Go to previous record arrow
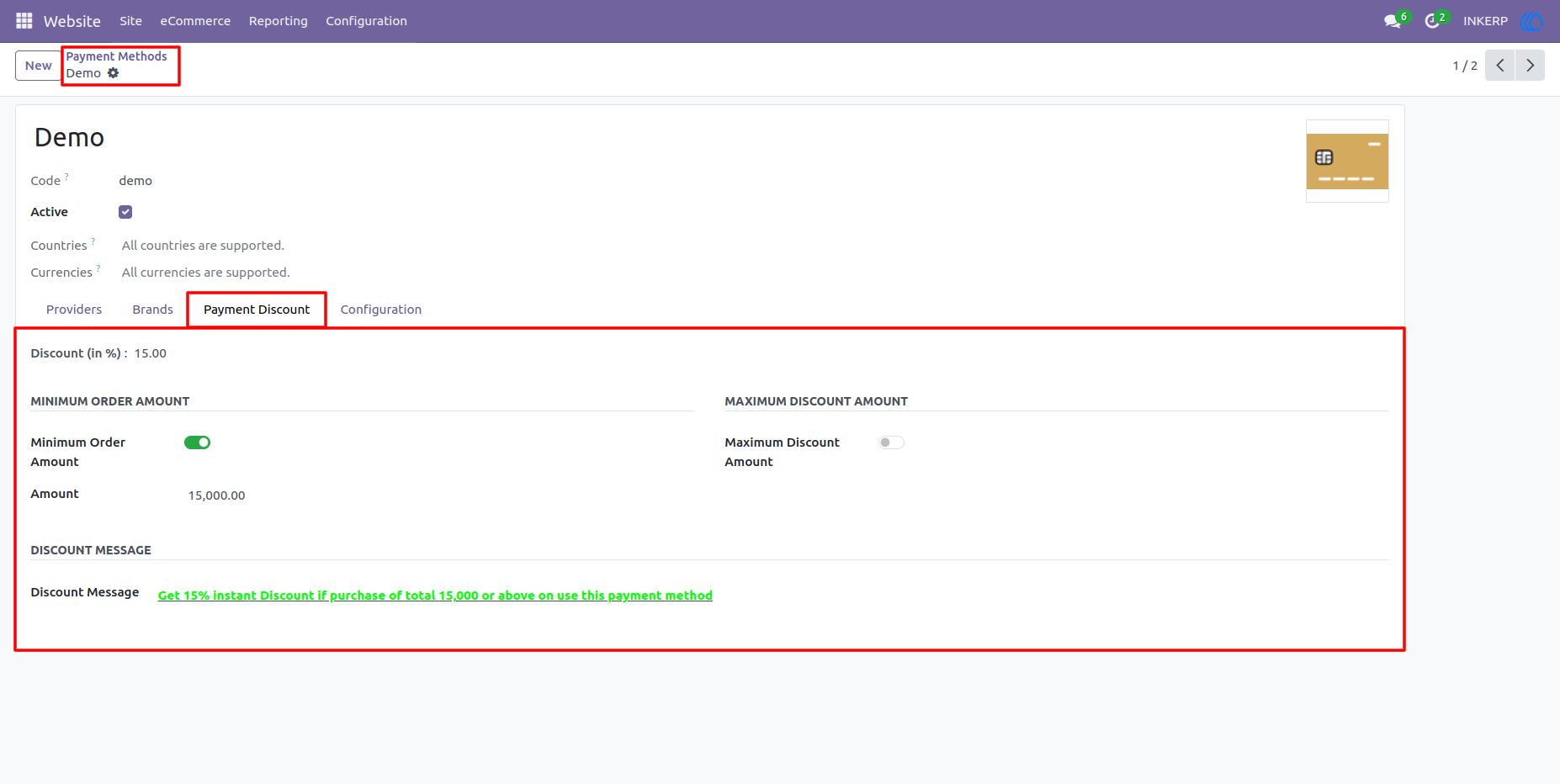Viewport: 1560px width, 784px height. (1500, 66)
